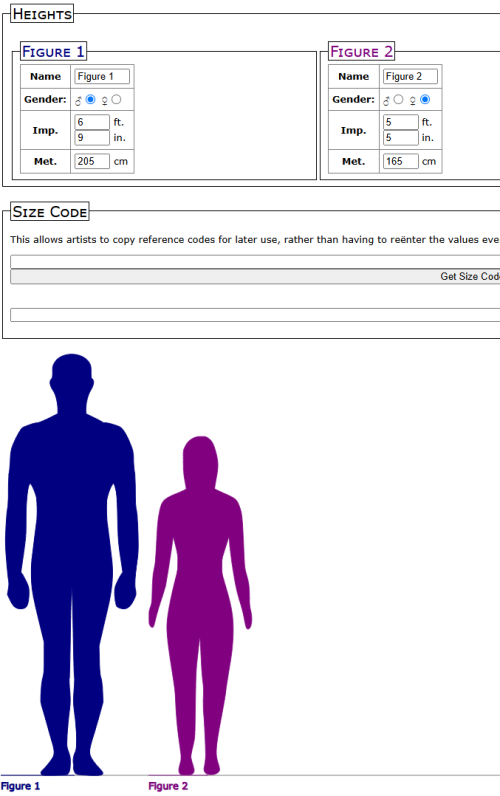The width and height of the screenshot is (500, 796).
Task: Click the Figure 2 label below the silhouette
Action: 168,786
